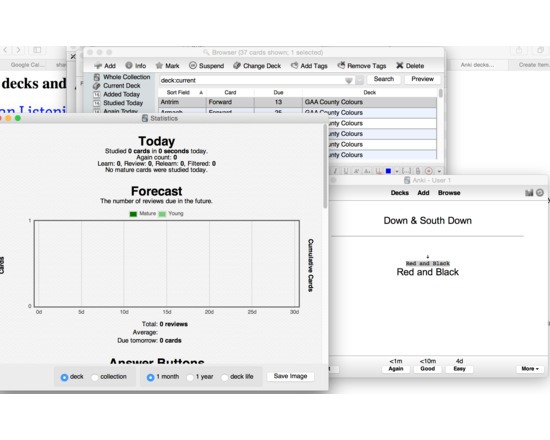The height and width of the screenshot is (440, 550).
Task: Open the More dropdown in reviewer
Action: pos(530,369)
